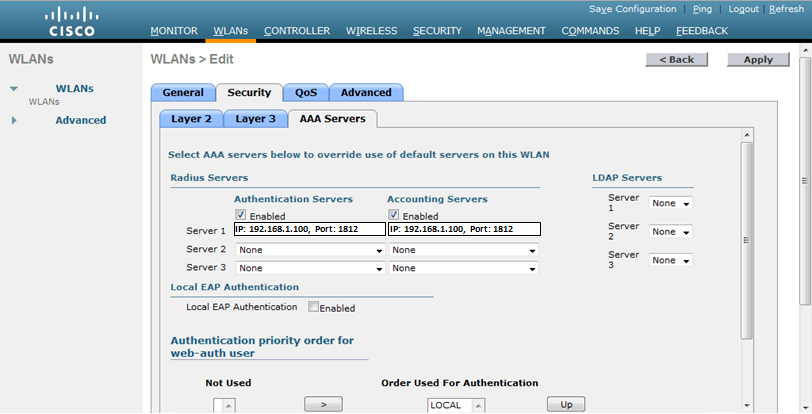
Task: Switch to the Layer 2 tab
Action: 191,119
